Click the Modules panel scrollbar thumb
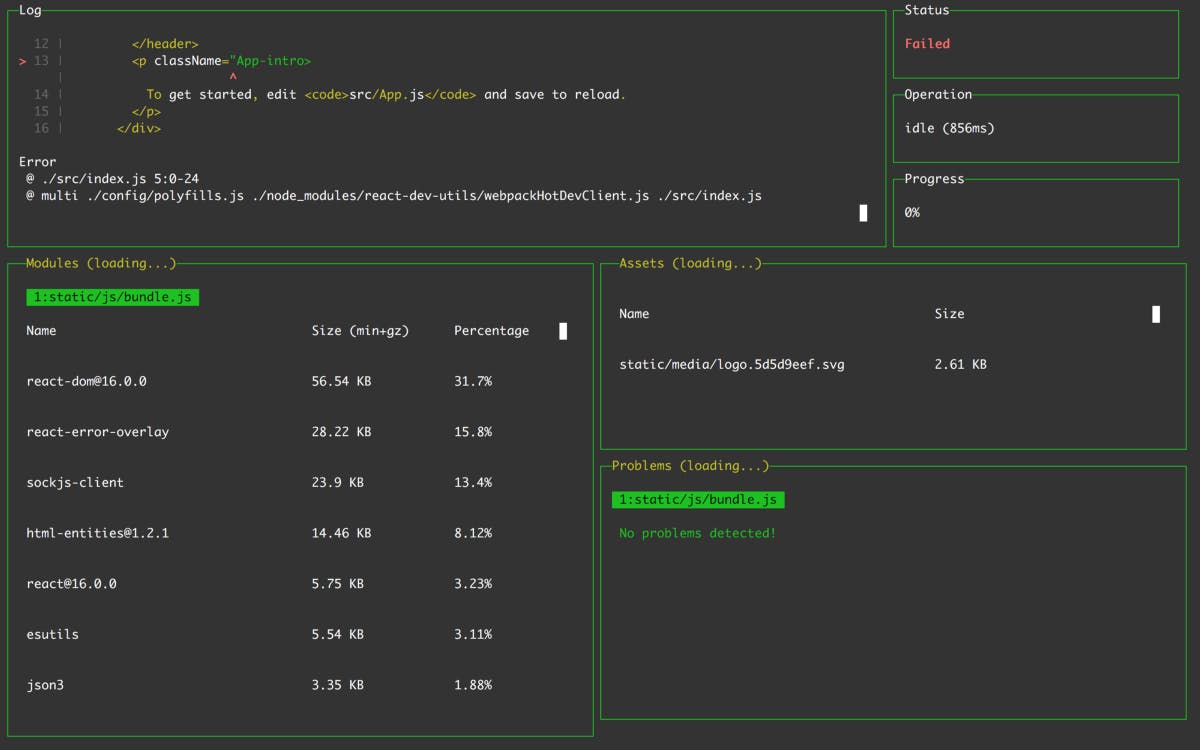The width and height of the screenshot is (1200, 750). (x=563, y=331)
